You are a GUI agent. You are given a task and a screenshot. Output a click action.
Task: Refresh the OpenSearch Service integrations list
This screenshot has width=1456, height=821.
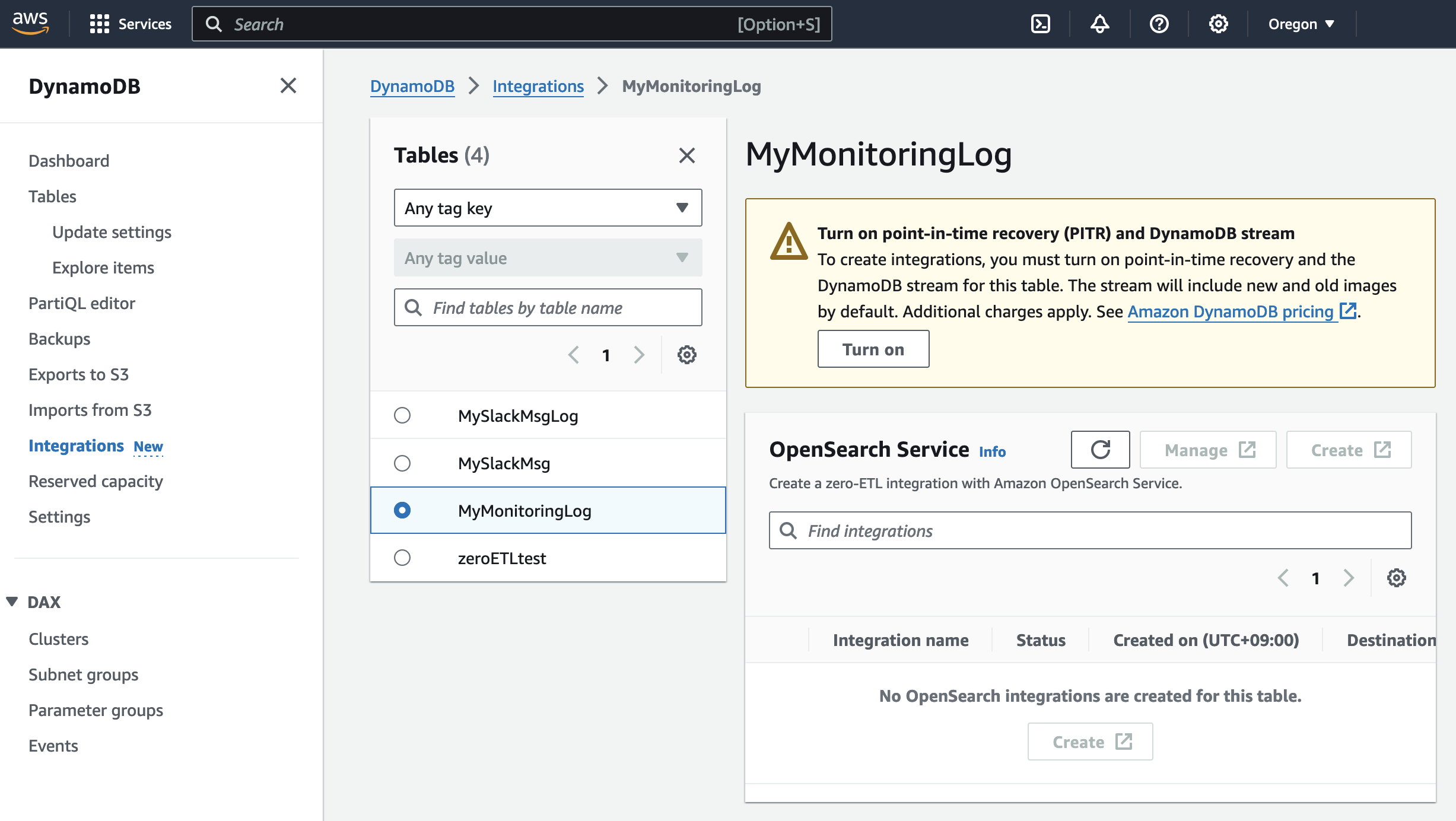point(1100,450)
